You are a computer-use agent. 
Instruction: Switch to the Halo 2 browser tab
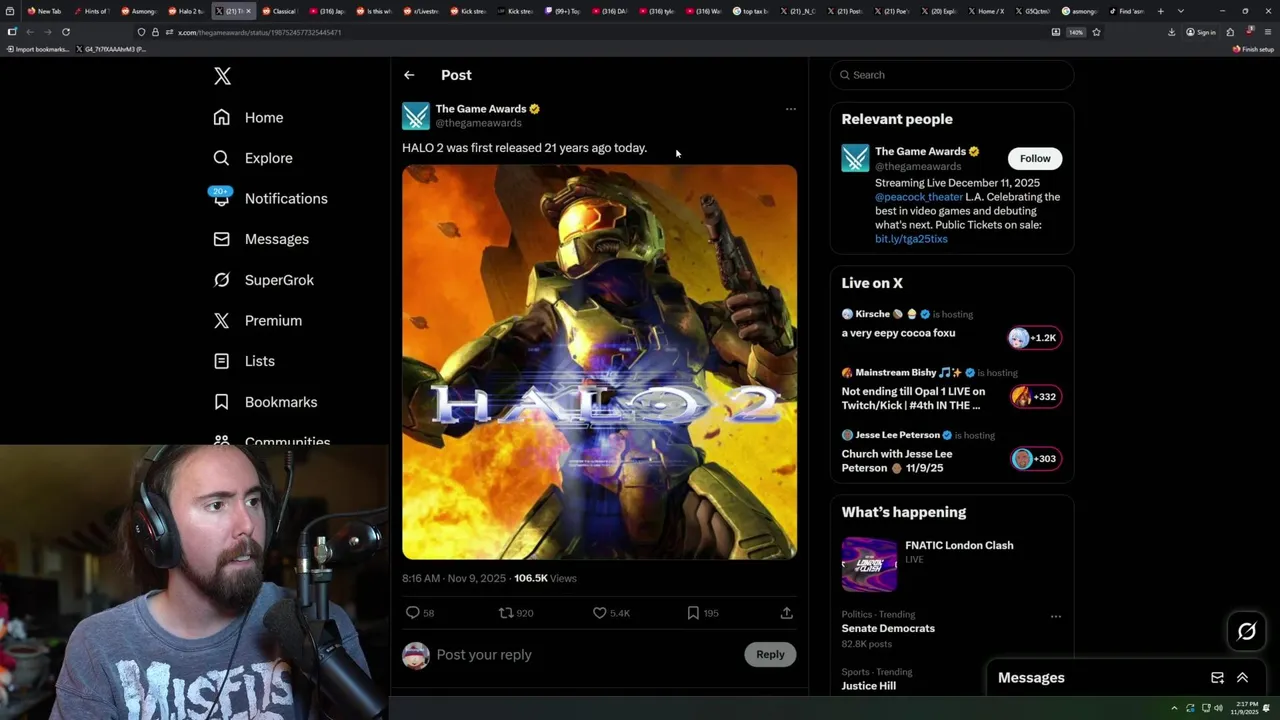click(x=187, y=11)
